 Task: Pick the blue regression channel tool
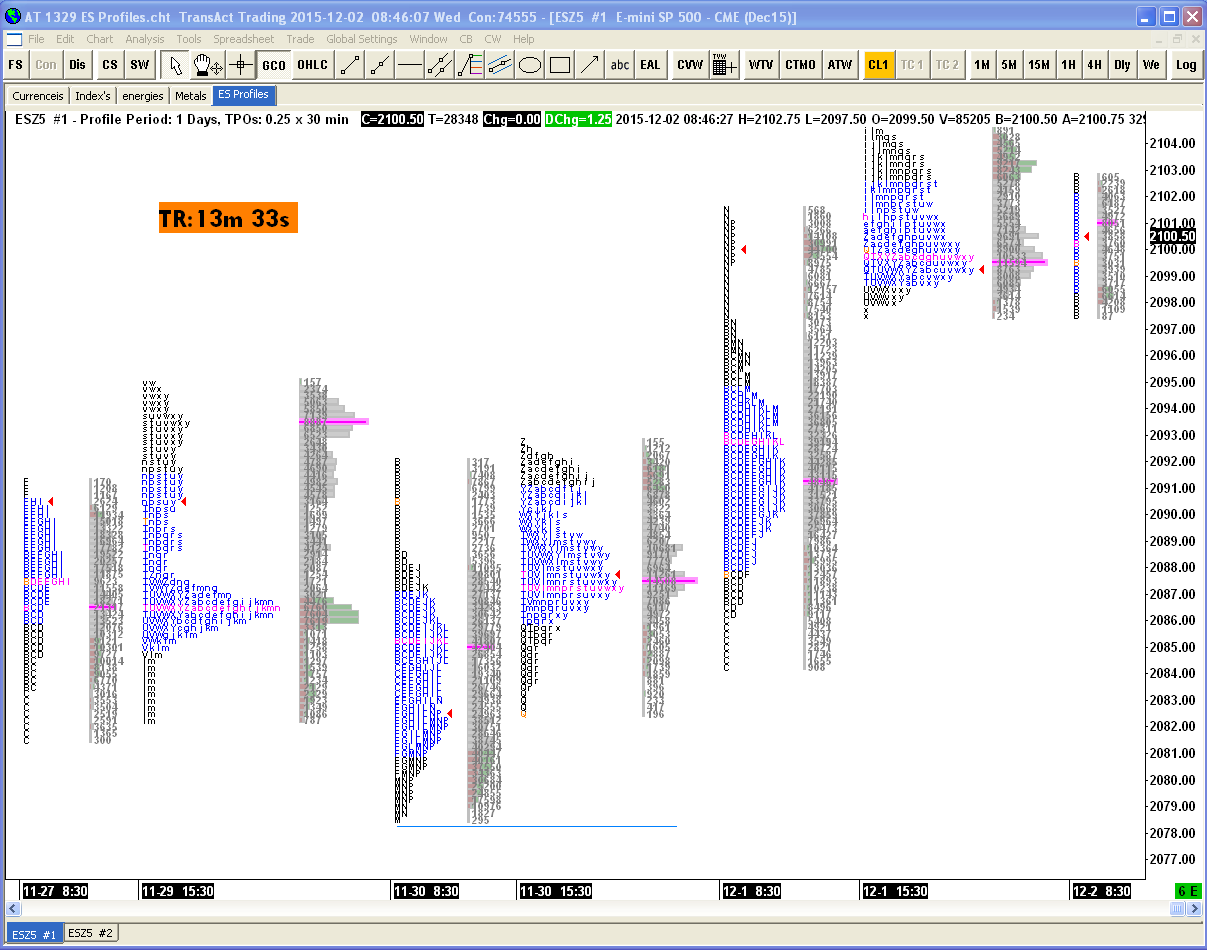pyautogui.click(x=500, y=65)
